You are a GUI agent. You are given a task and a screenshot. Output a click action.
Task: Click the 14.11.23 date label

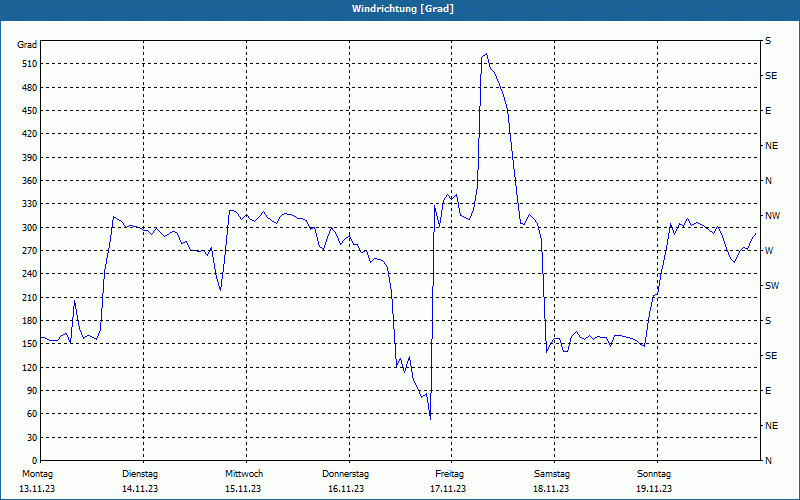(140, 489)
